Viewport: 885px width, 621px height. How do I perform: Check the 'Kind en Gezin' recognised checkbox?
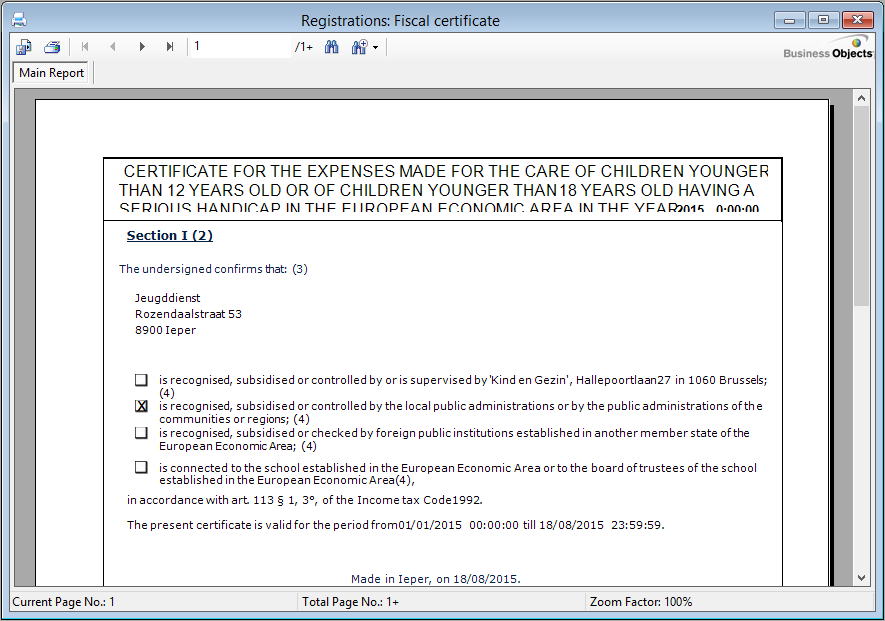141,380
